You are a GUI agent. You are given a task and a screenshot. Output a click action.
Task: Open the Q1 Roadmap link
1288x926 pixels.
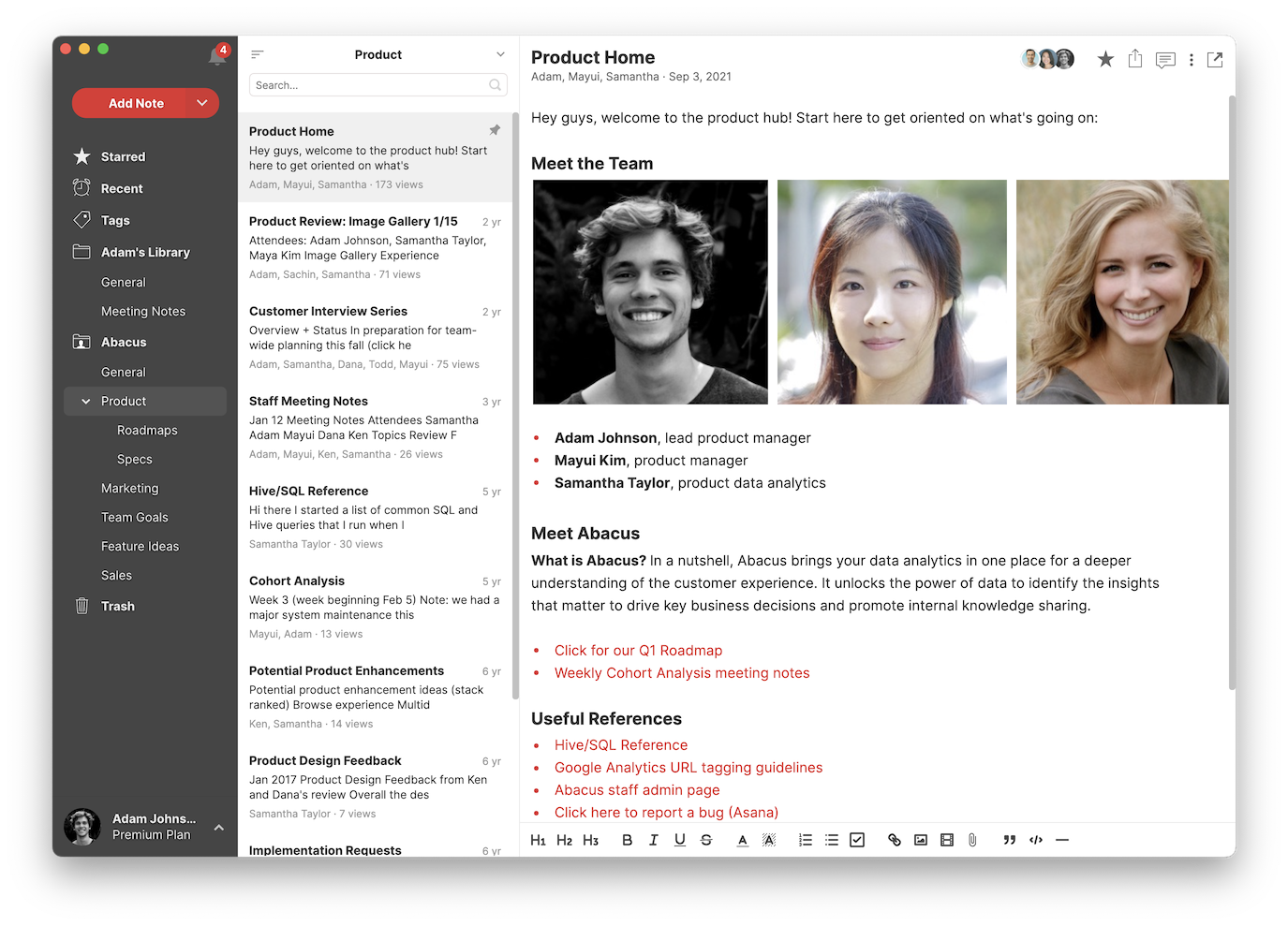pos(638,651)
